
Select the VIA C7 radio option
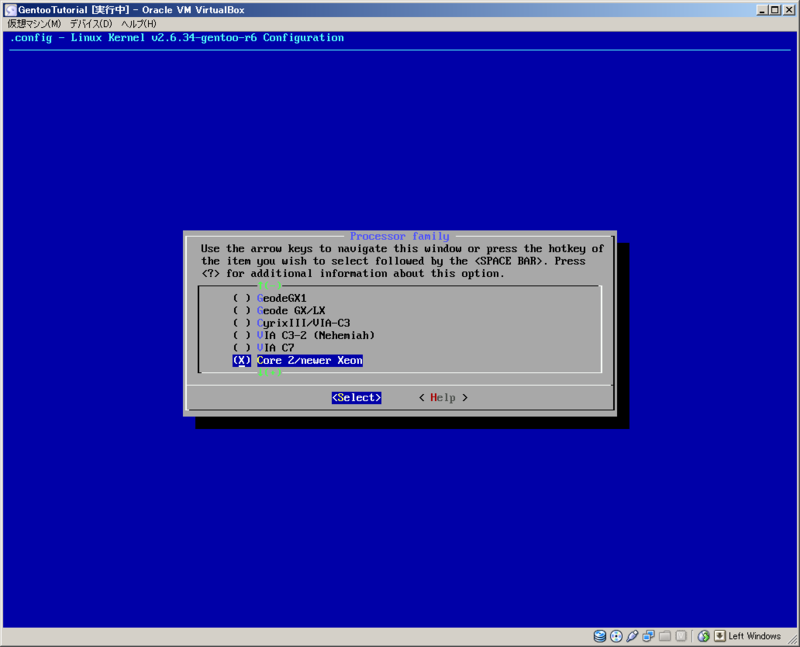pyautogui.click(x=263, y=347)
